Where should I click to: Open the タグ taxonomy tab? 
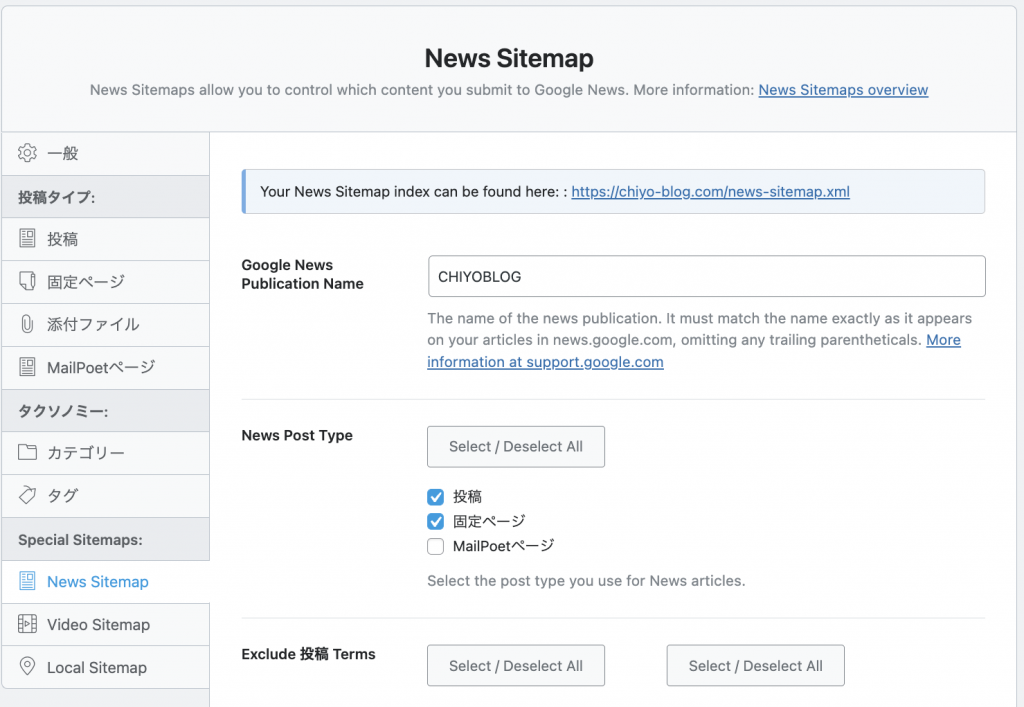106,495
